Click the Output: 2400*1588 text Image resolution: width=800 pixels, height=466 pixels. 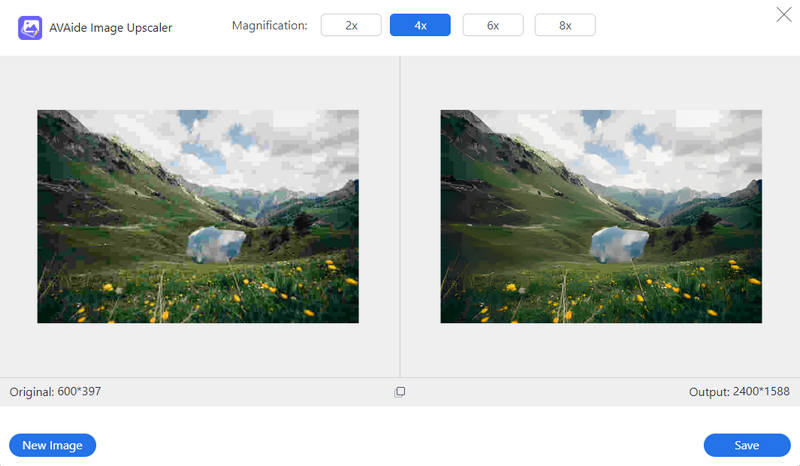point(739,392)
